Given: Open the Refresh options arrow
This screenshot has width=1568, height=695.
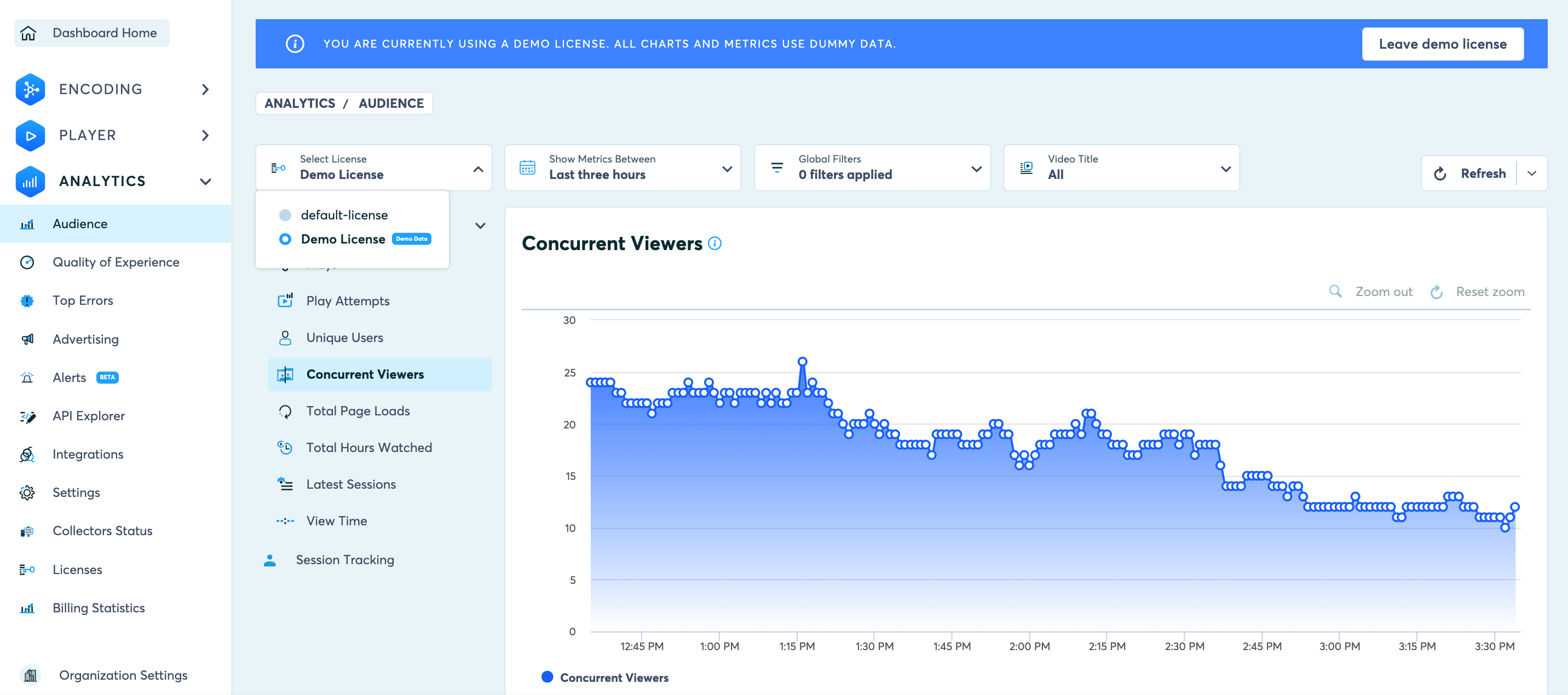Looking at the screenshot, I should (x=1531, y=173).
